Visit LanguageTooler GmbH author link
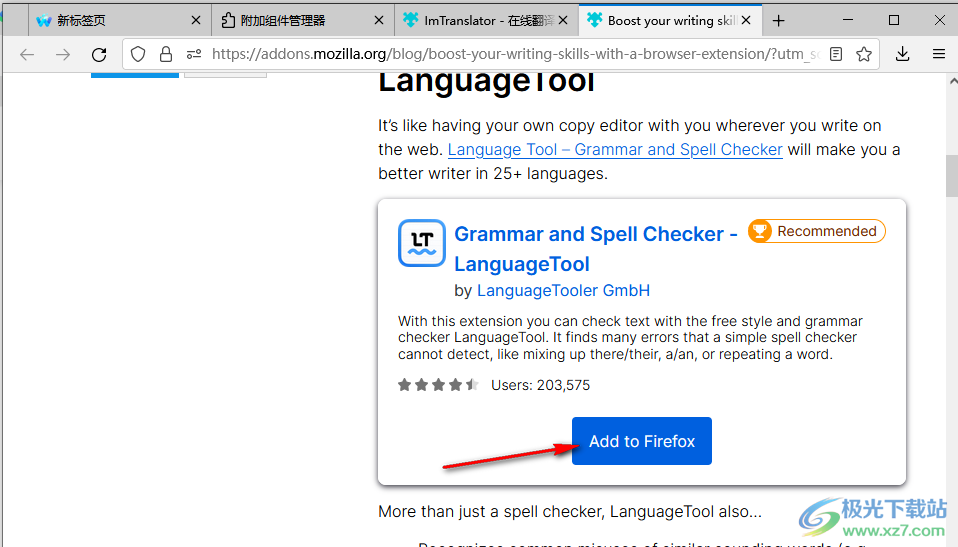Screen dimensions: 958x547 563,290
